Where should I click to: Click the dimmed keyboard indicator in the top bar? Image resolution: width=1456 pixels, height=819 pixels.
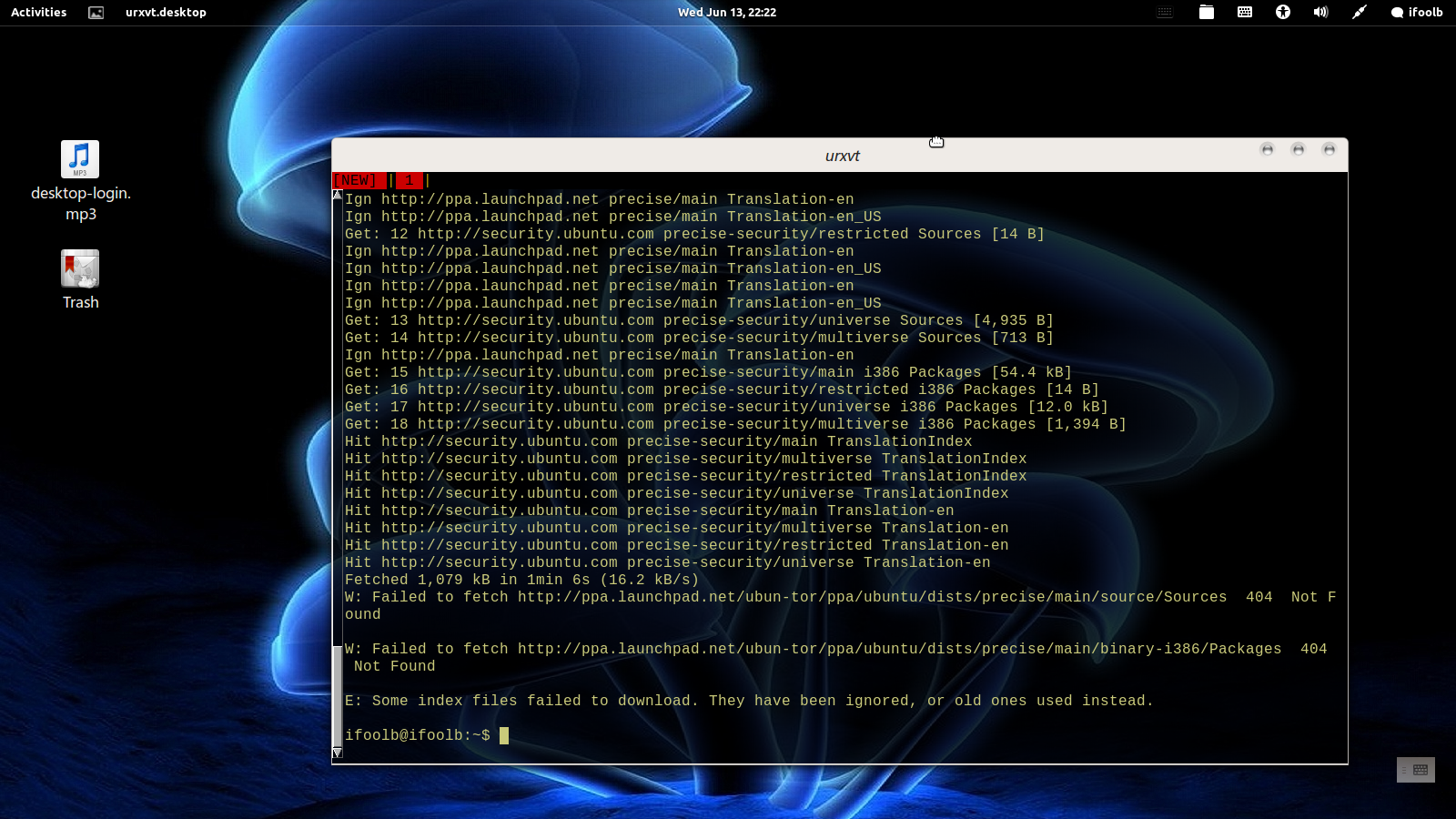click(x=1165, y=12)
